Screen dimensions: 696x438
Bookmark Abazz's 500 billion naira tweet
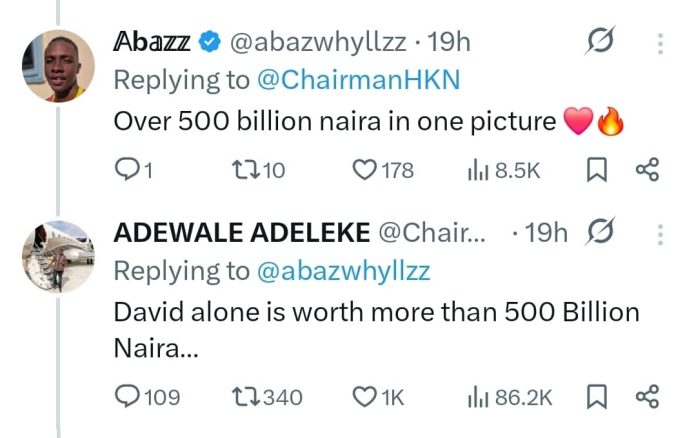pos(596,171)
